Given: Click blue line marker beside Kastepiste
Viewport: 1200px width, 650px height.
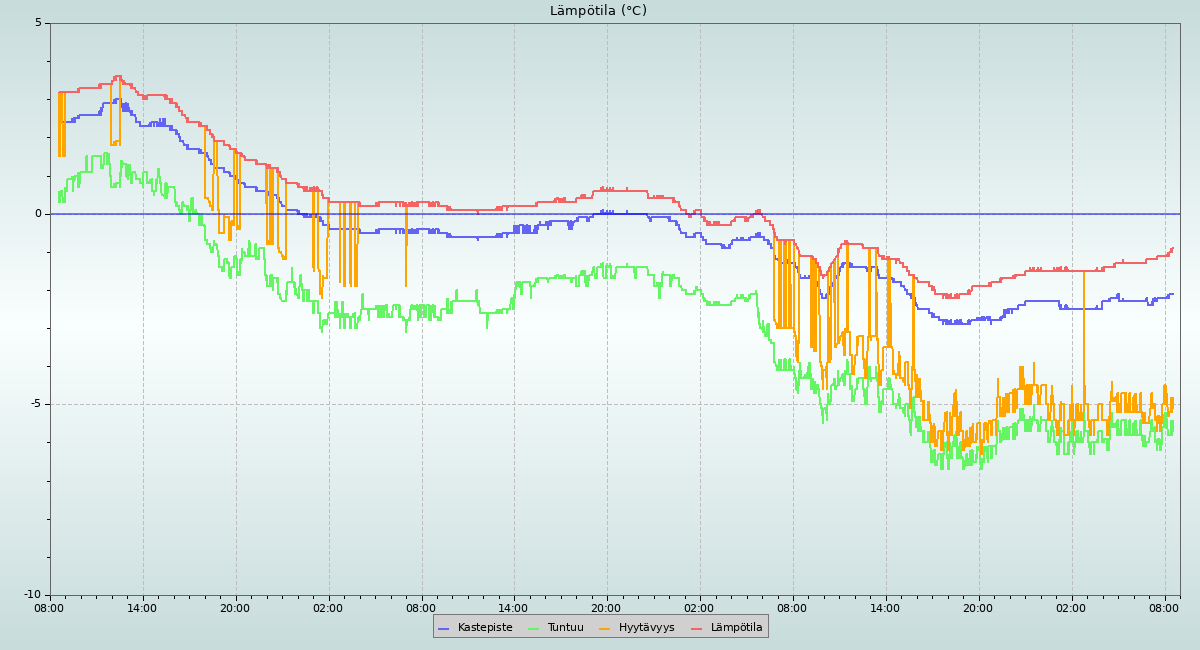Looking at the screenshot, I should [444, 628].
